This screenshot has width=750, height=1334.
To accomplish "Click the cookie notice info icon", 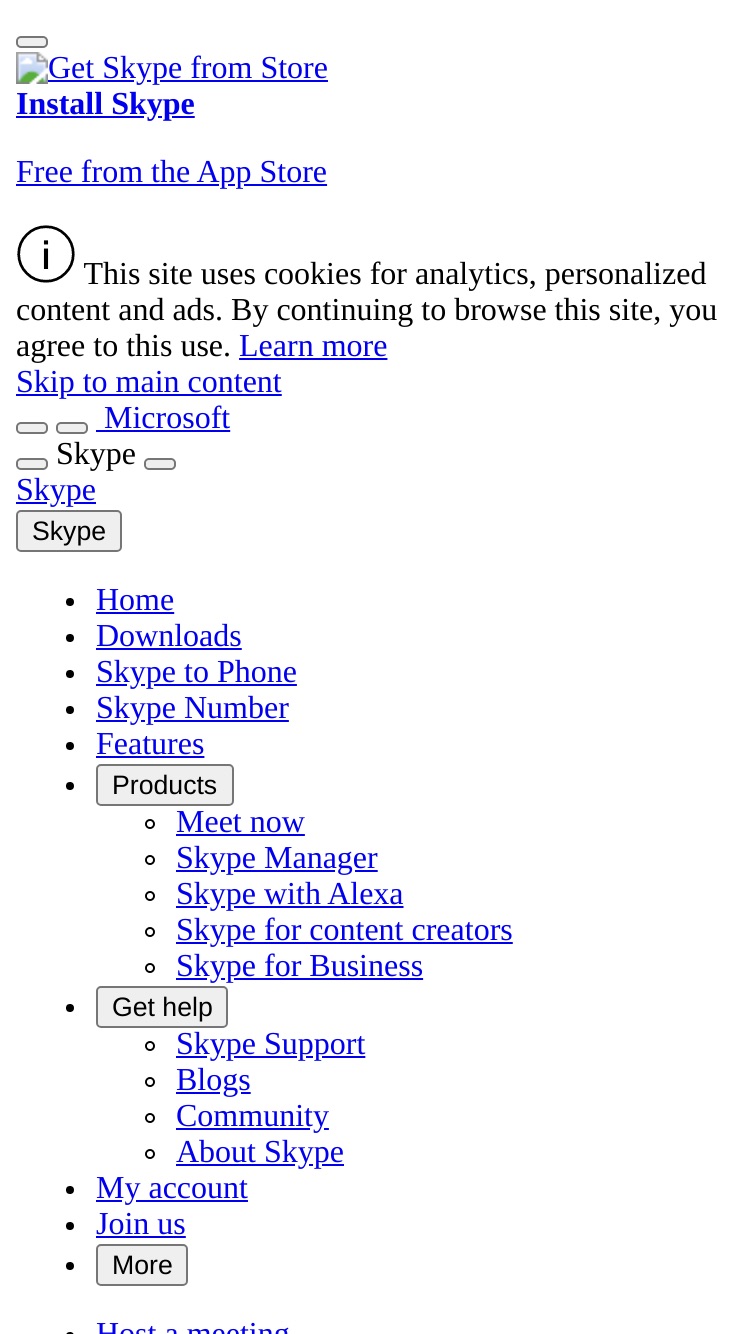I will coord(46,254).
